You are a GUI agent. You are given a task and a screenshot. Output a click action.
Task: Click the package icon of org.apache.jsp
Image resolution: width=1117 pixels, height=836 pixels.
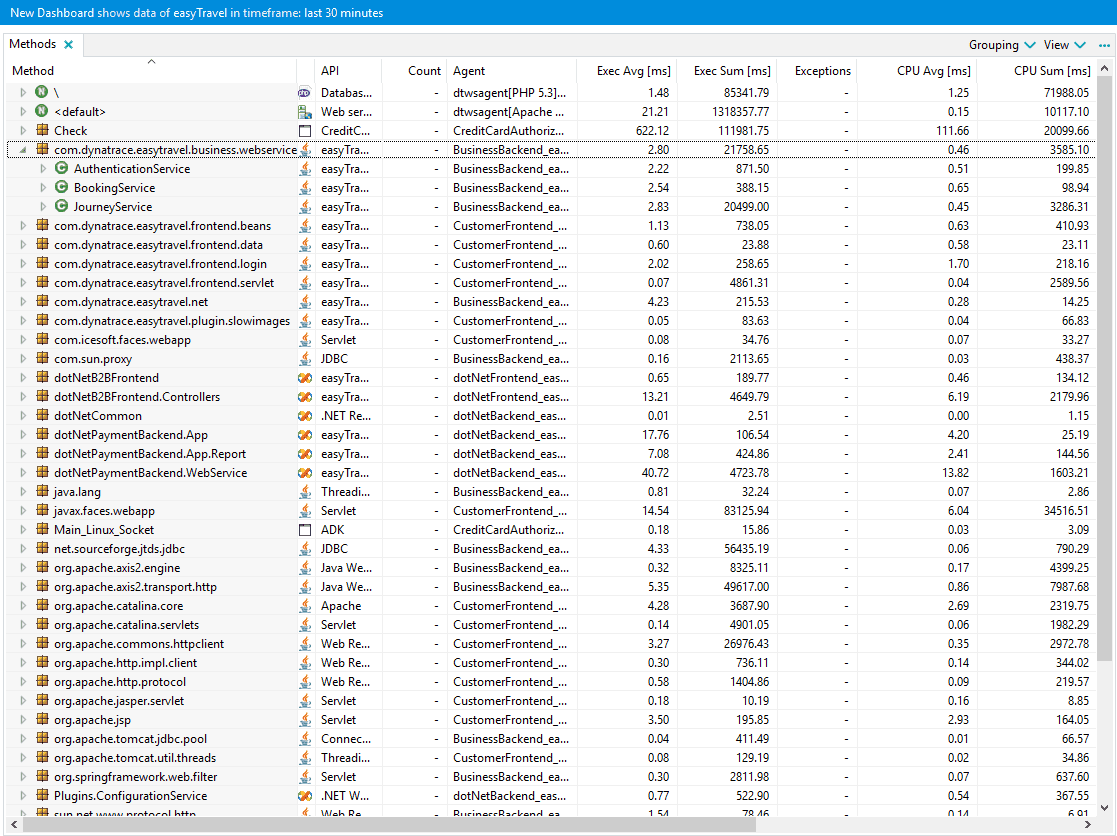[42, 719]
